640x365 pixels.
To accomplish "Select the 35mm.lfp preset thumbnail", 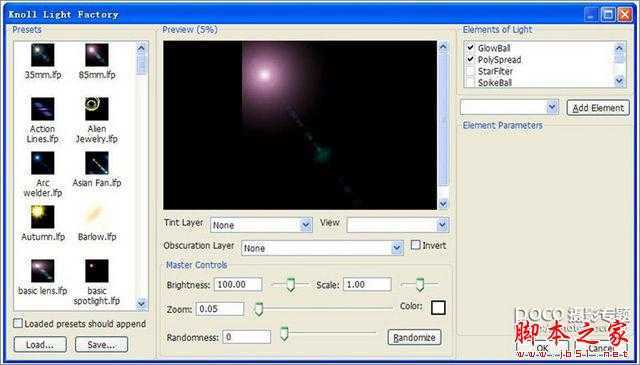I will coord(43,55).
